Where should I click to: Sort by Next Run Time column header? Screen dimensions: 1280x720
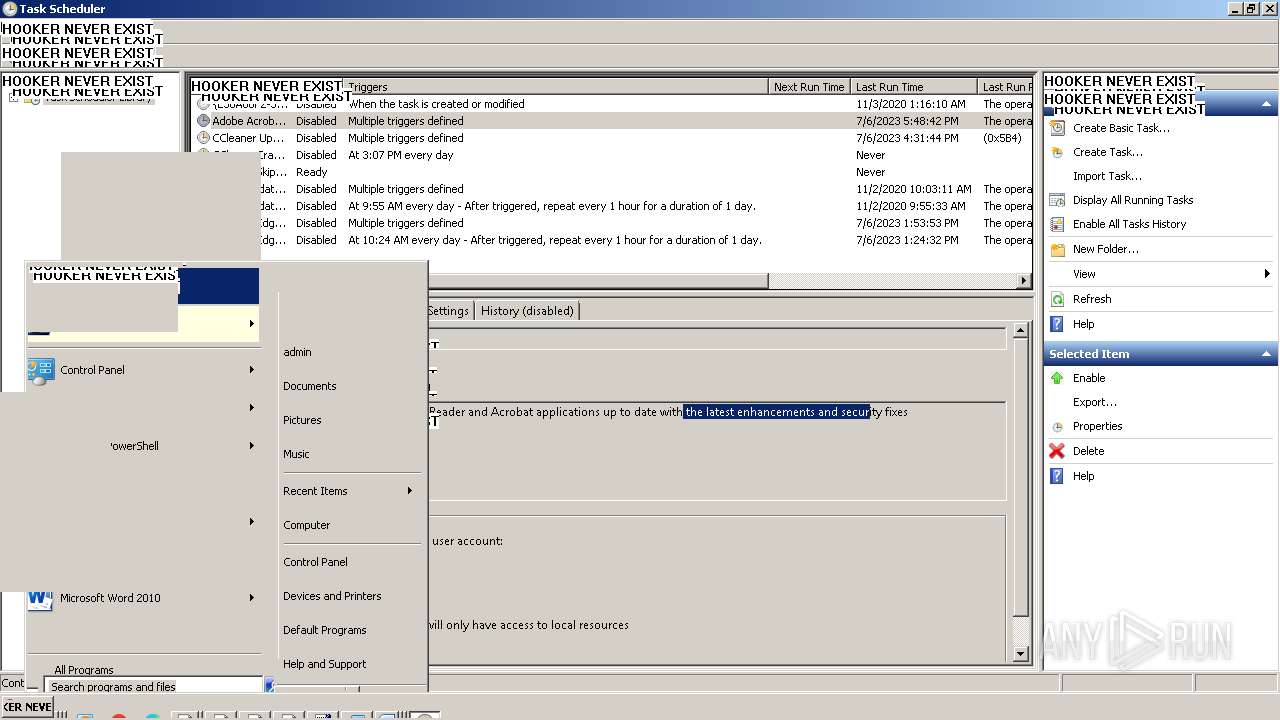click(809, 87)
